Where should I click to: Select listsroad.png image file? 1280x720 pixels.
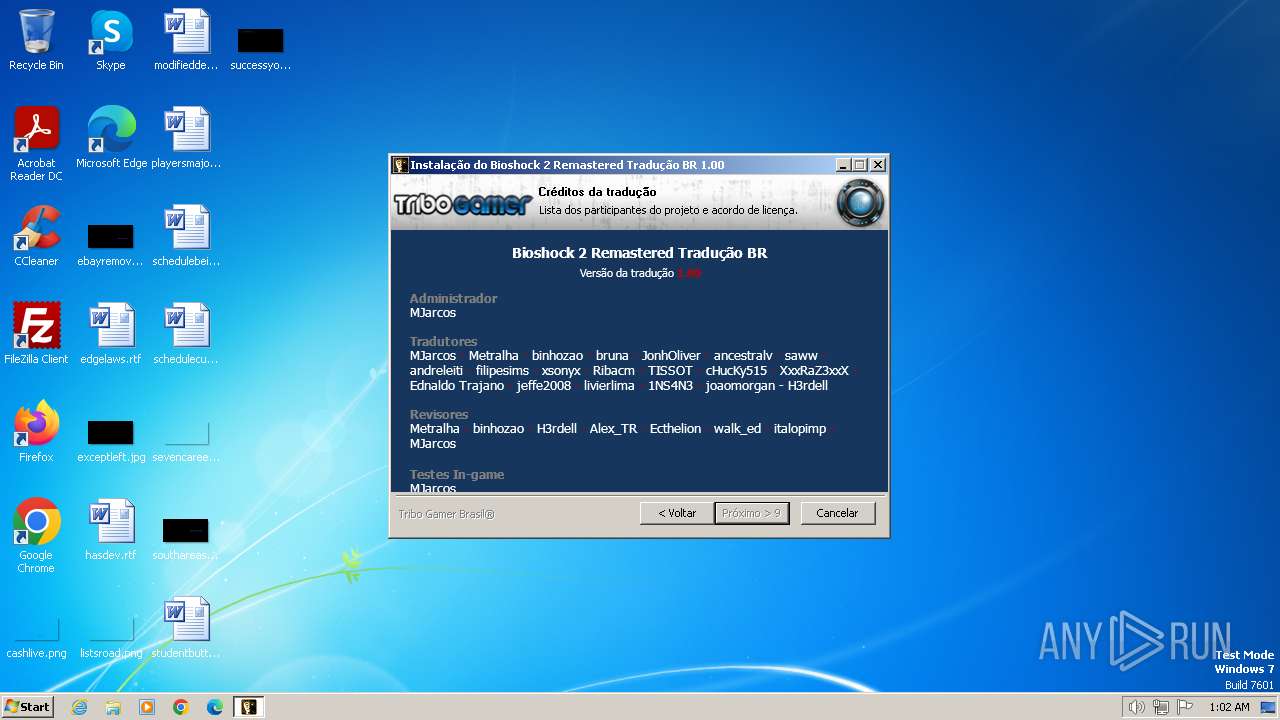click(x=111, y=637)
